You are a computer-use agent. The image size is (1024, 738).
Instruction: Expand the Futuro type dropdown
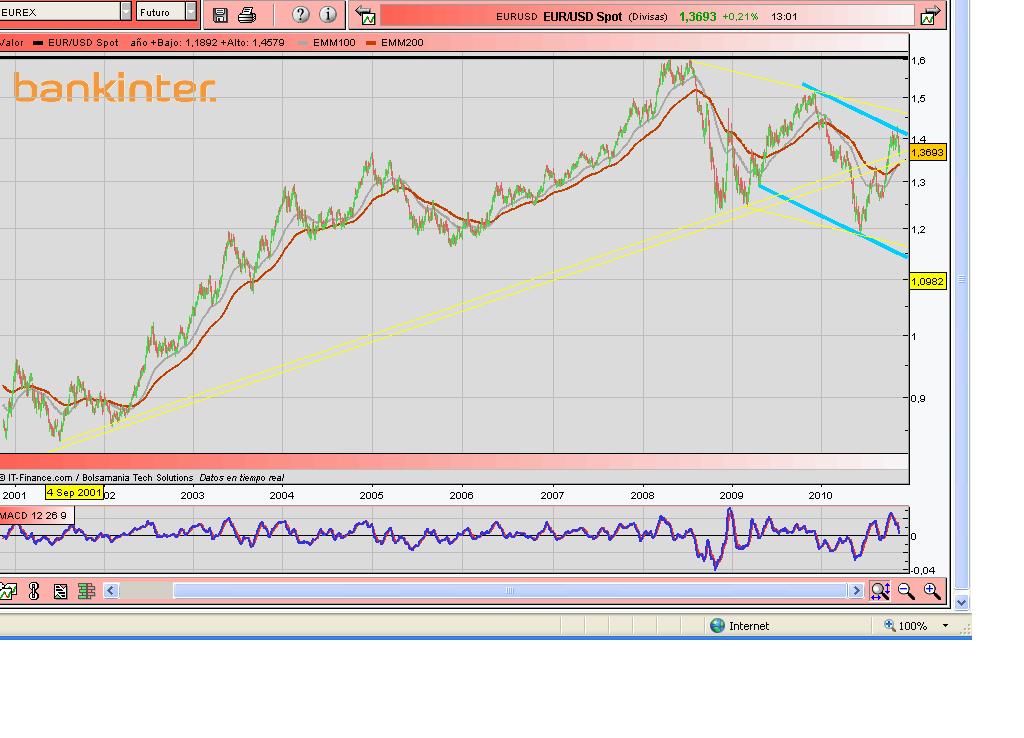pos(190,12)
